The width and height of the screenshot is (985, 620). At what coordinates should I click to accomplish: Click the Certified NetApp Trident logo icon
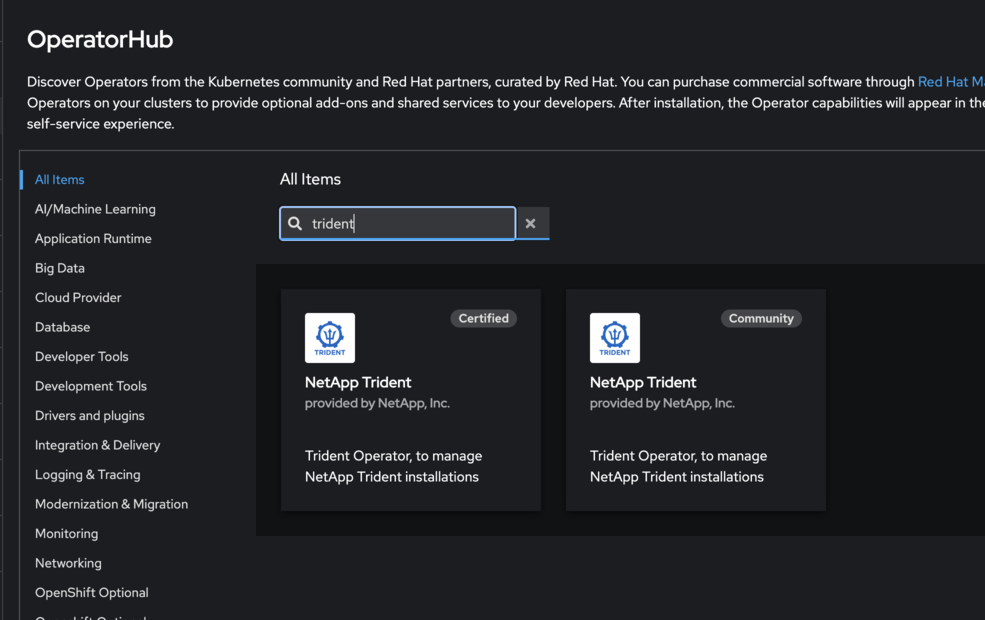tap(330, 338)
